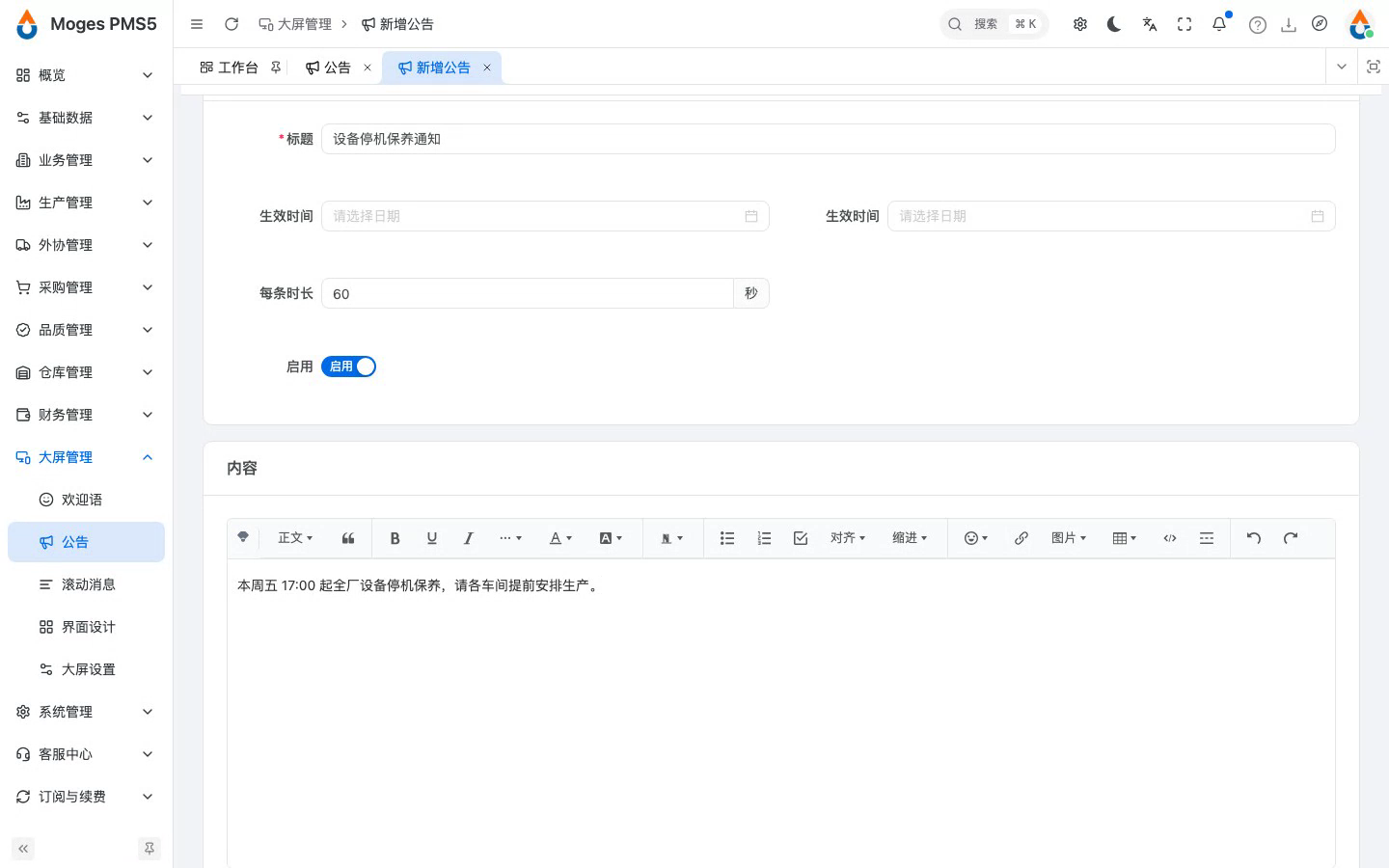The width and height of the screenshot is (1389, 868).
Task: Undo the last edit in the editor
Action: tap(1254, 538)
